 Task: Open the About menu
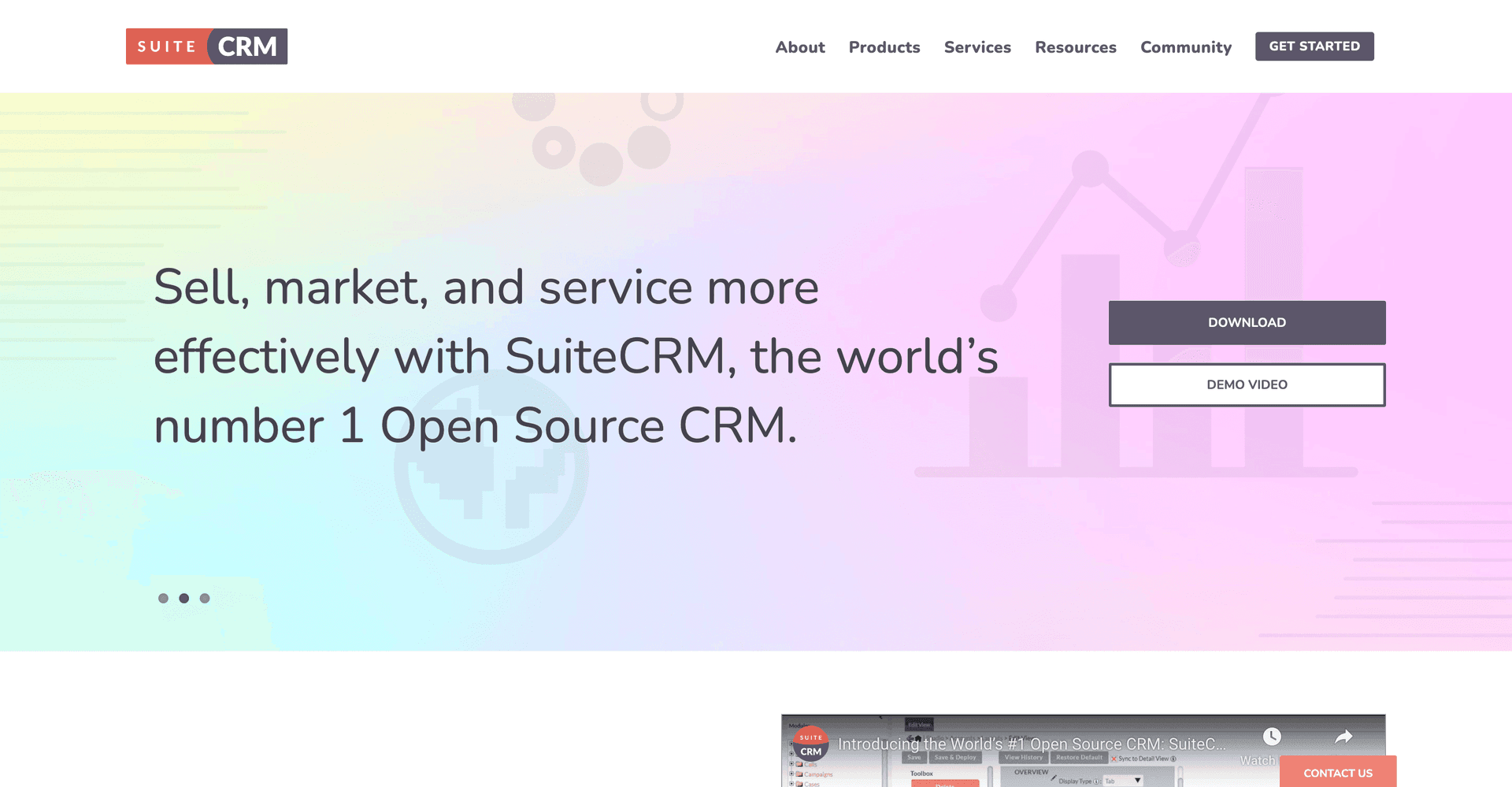800,47
